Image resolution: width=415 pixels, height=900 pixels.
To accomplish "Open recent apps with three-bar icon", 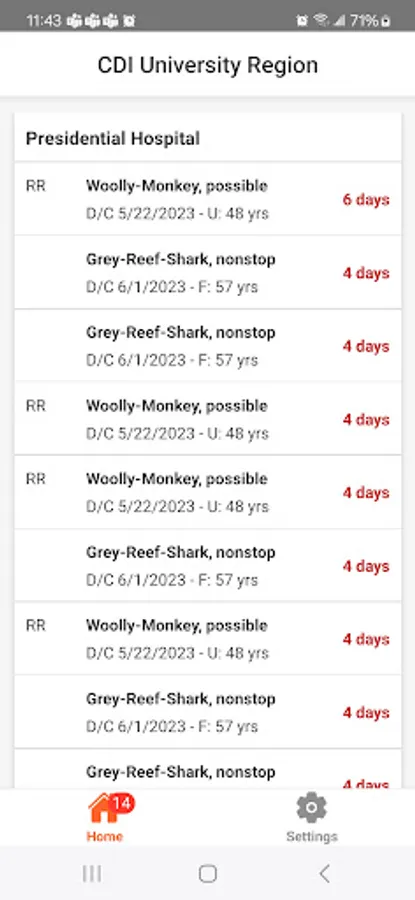I will 92,874.
